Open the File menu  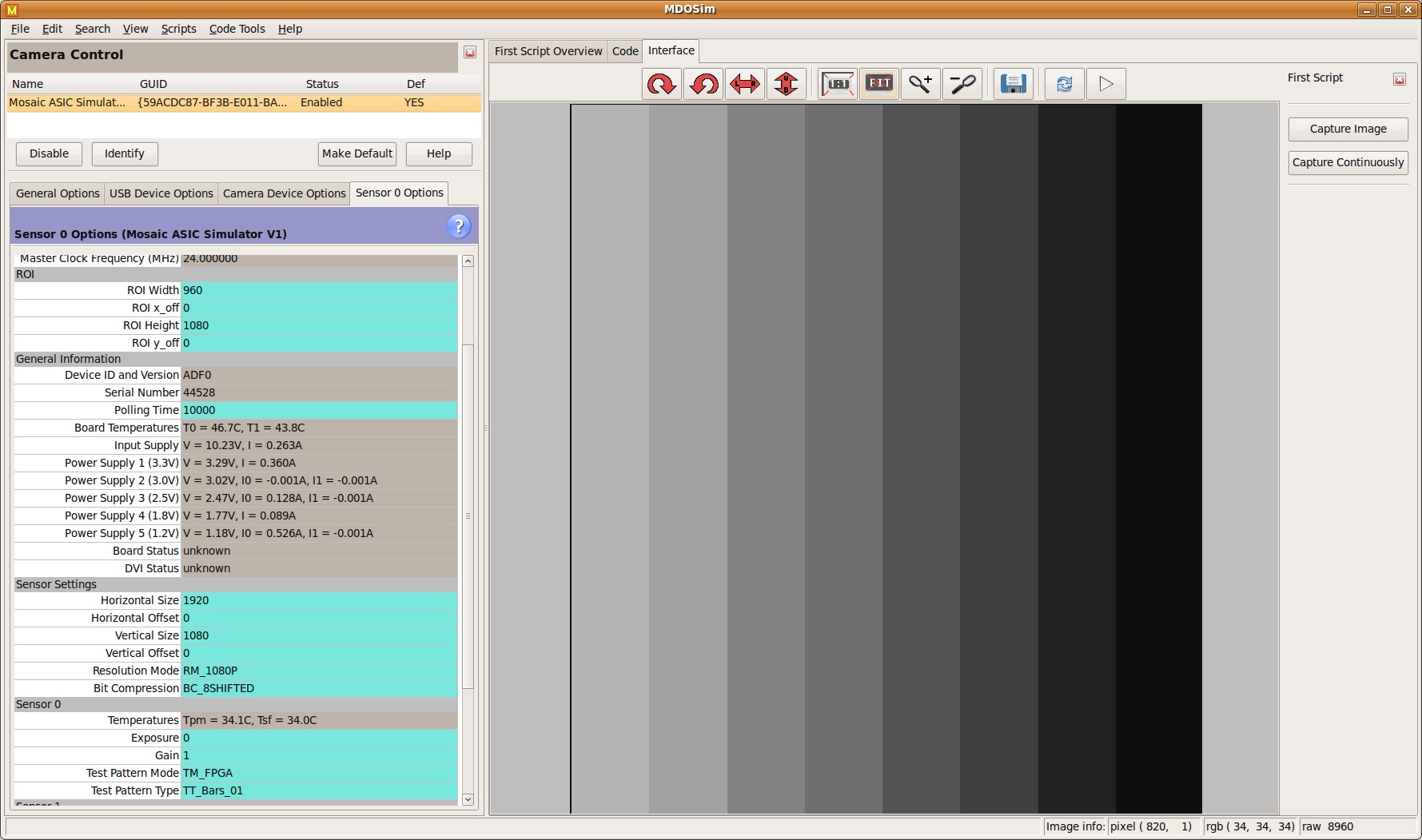20,29
